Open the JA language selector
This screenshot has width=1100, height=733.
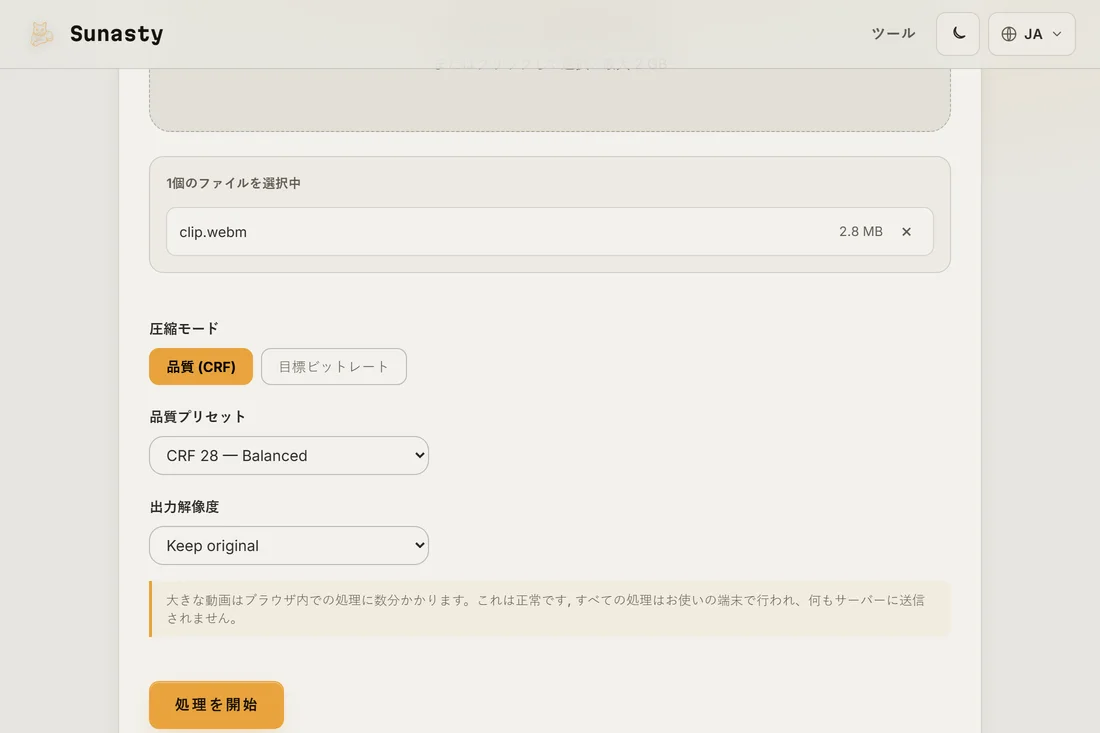(1031, 34)
